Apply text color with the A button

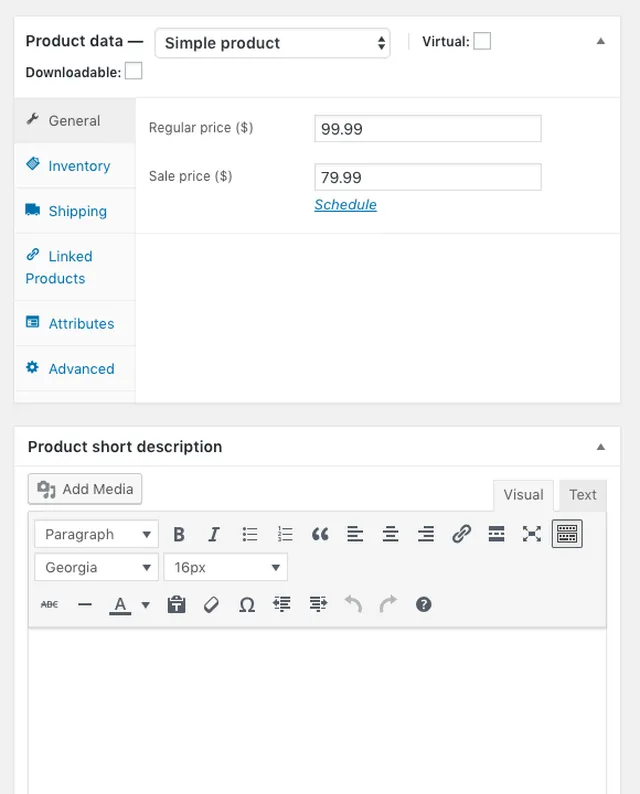coord(120,604)
